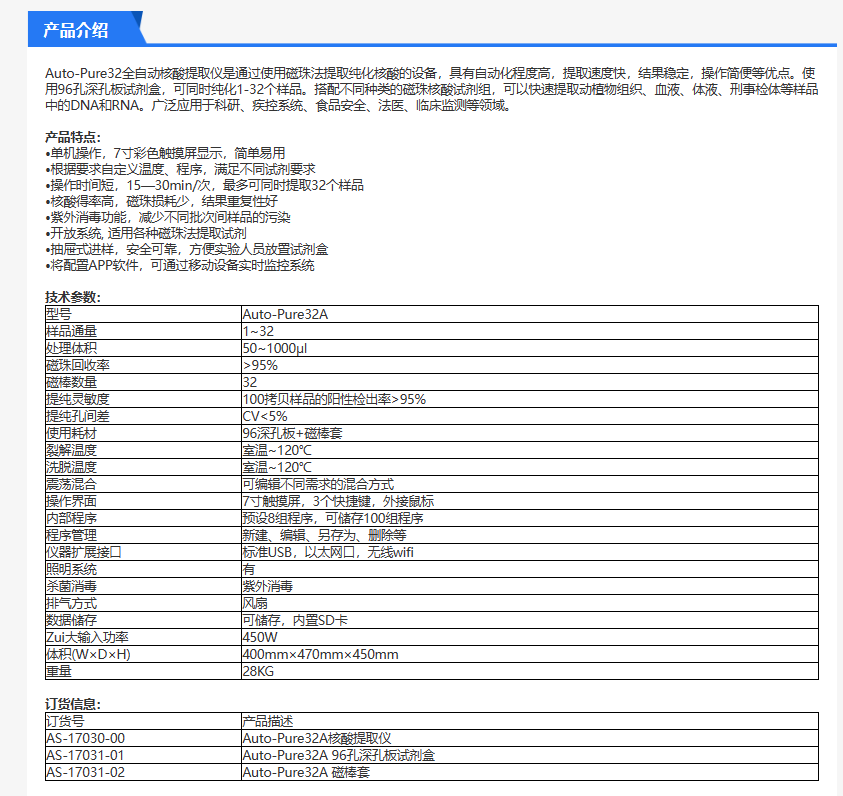
Task: Click the bullet starting with 单机操作
Action: (165, 153)
